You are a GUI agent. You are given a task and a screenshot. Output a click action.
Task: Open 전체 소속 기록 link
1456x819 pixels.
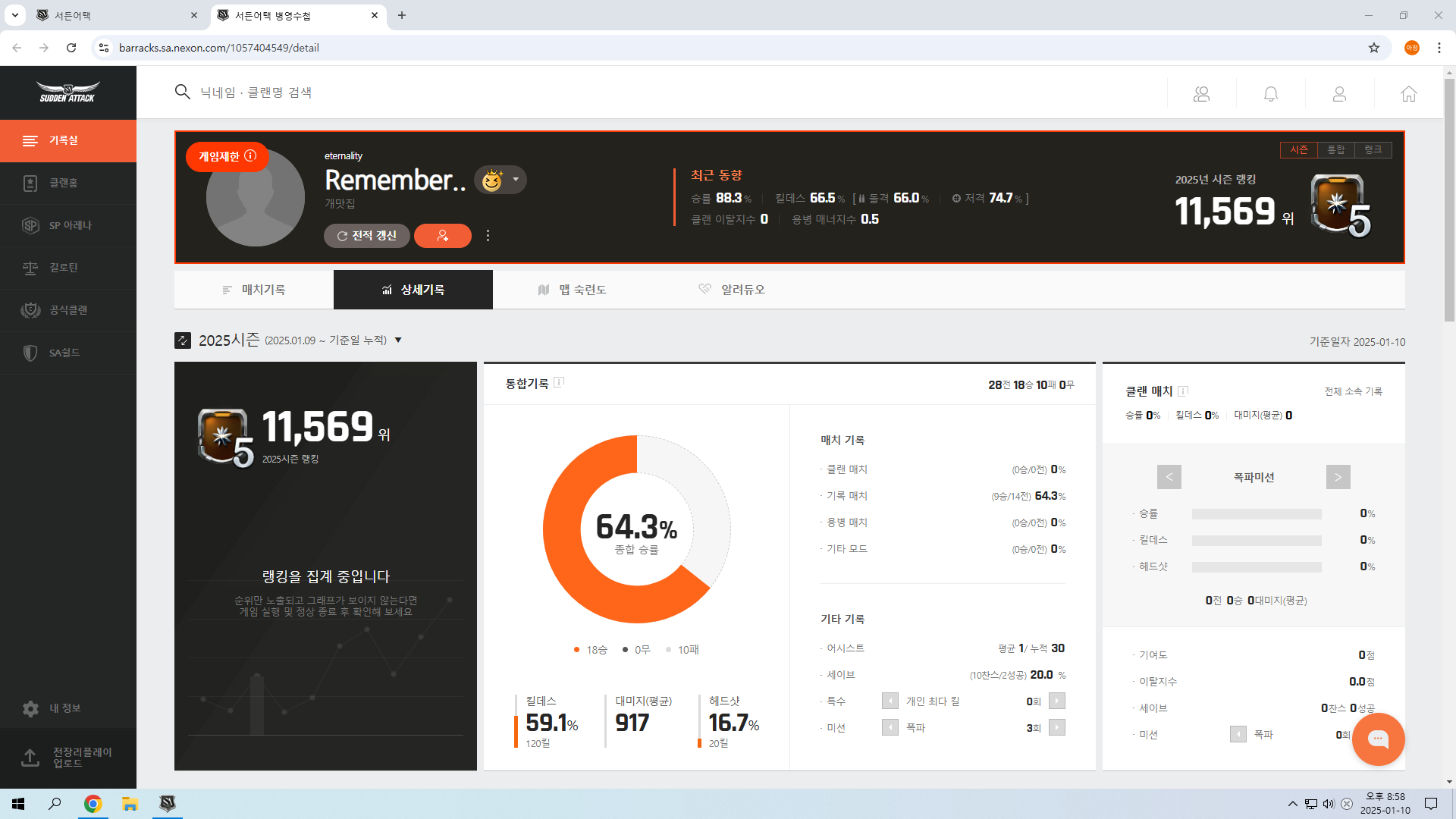pyautogui.click(x=1353, y=391)
